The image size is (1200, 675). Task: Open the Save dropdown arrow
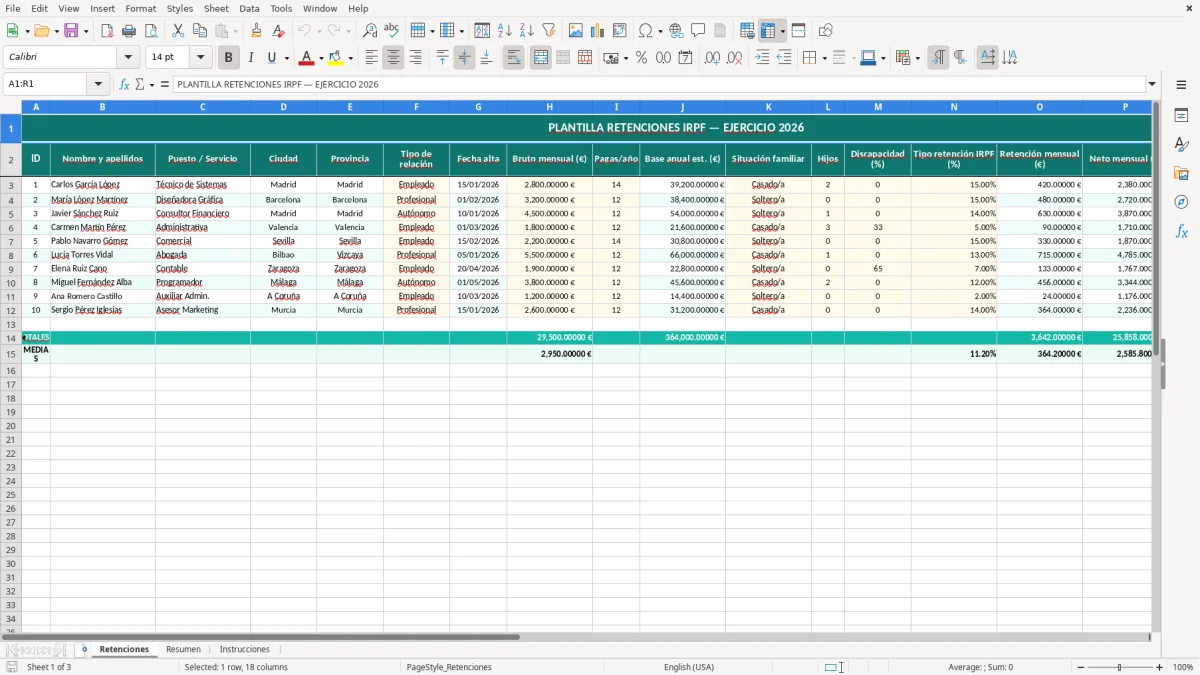86,31
